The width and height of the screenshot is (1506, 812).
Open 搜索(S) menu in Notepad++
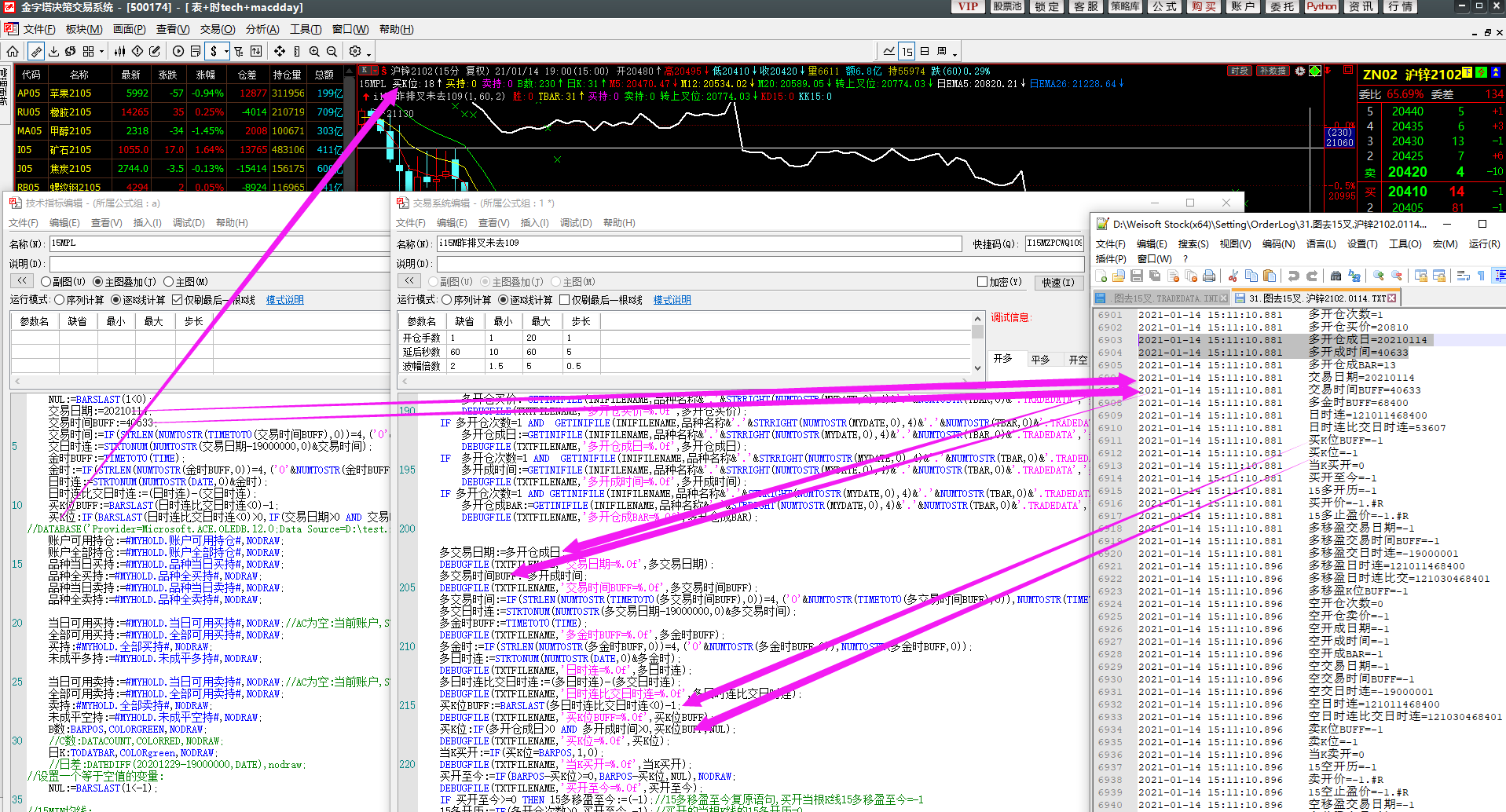point(1193,244)
